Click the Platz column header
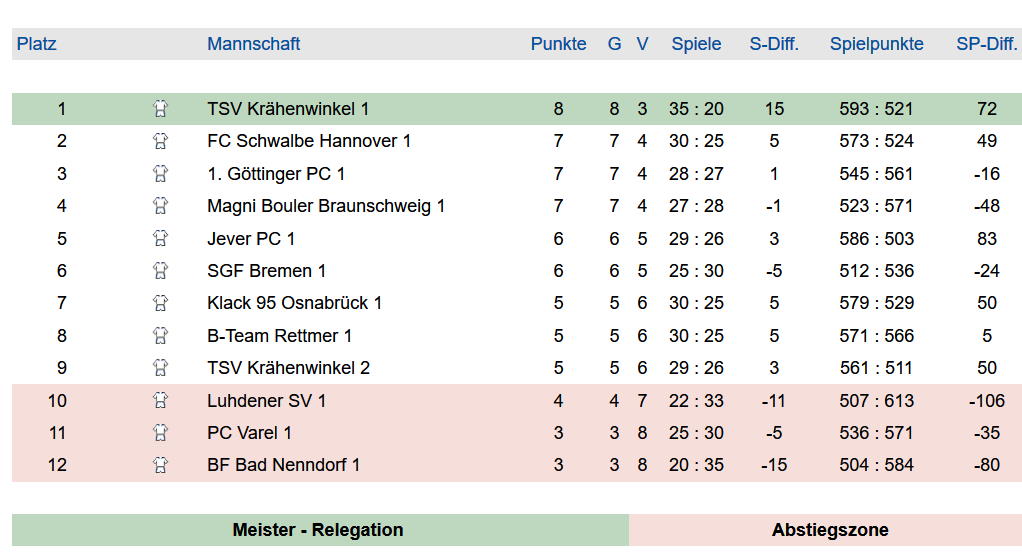This screenshot has height=560, width=1022. tap(36, 44)
